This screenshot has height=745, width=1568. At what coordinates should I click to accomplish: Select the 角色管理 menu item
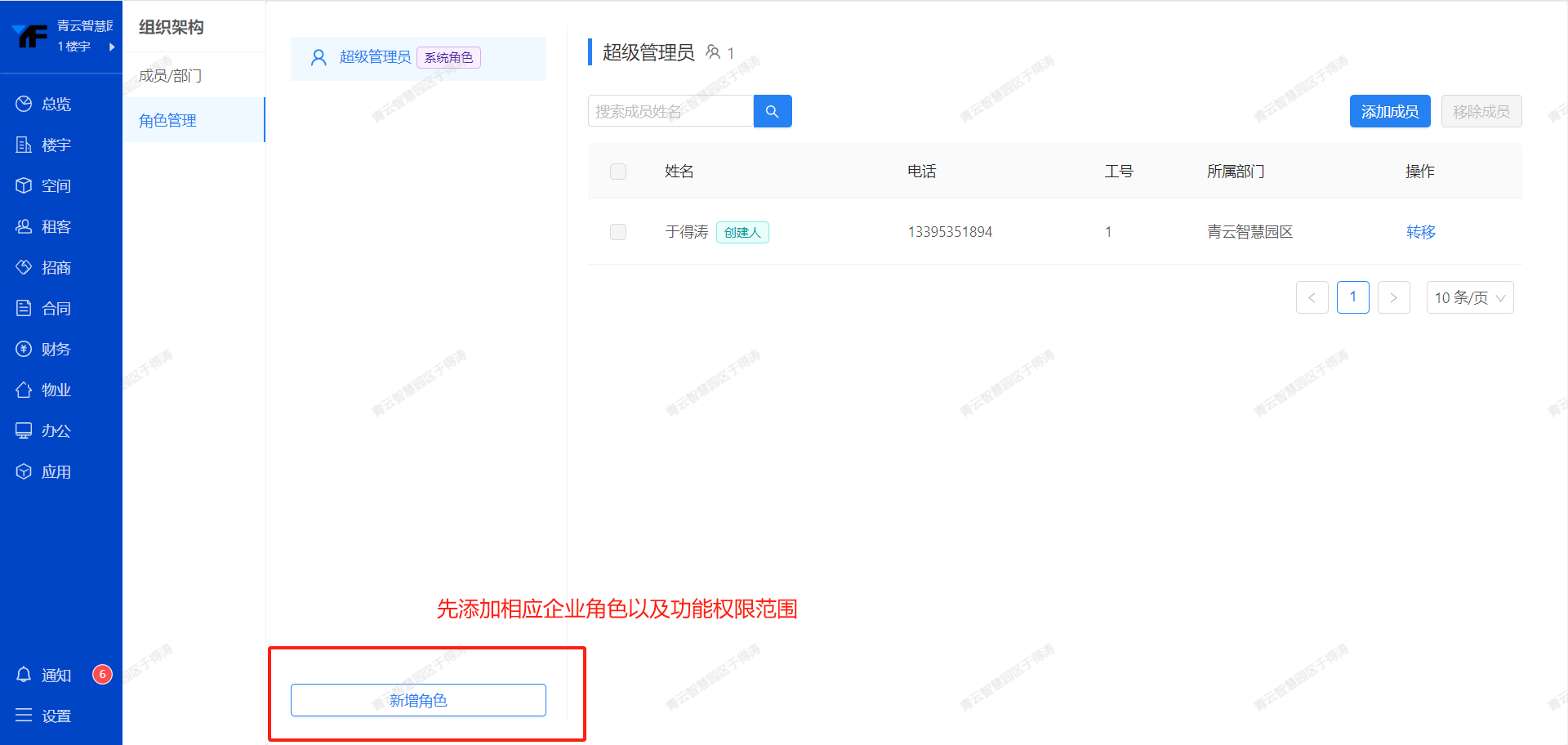168,120
